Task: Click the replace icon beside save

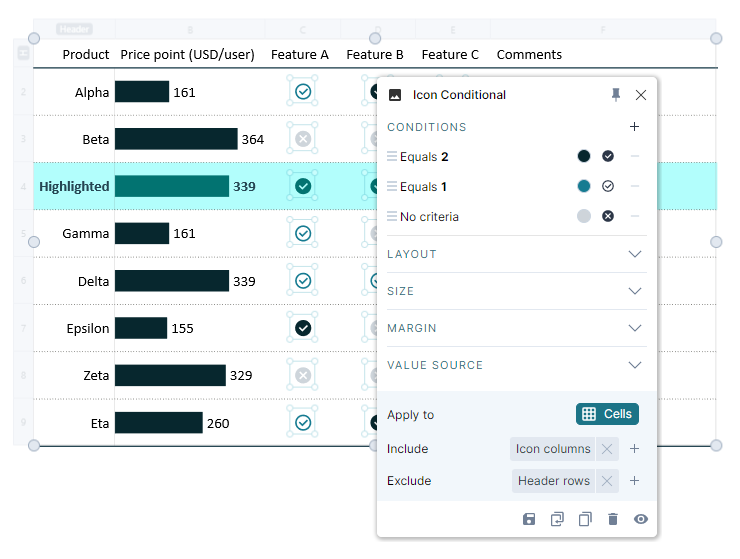Action: coord(557,519)
